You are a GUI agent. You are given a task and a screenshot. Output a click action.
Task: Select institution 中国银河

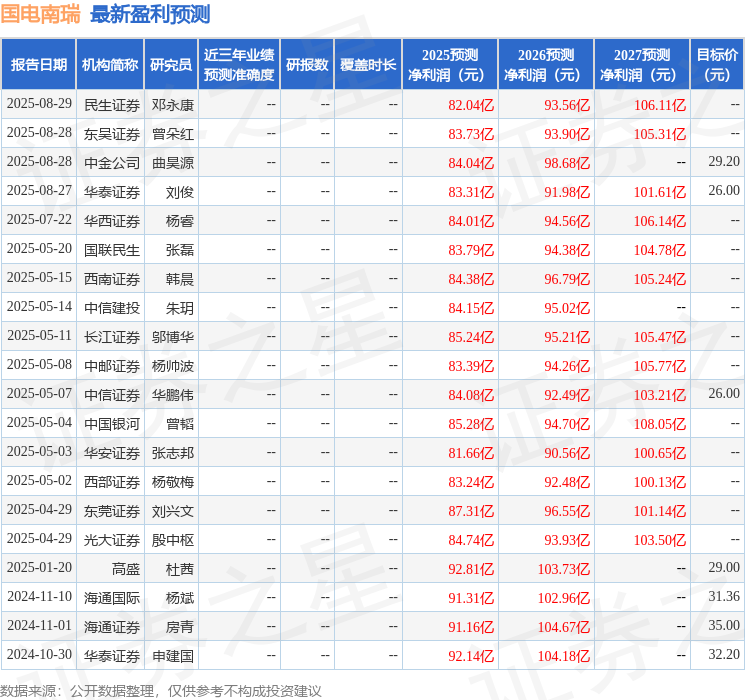click(112, 424)
